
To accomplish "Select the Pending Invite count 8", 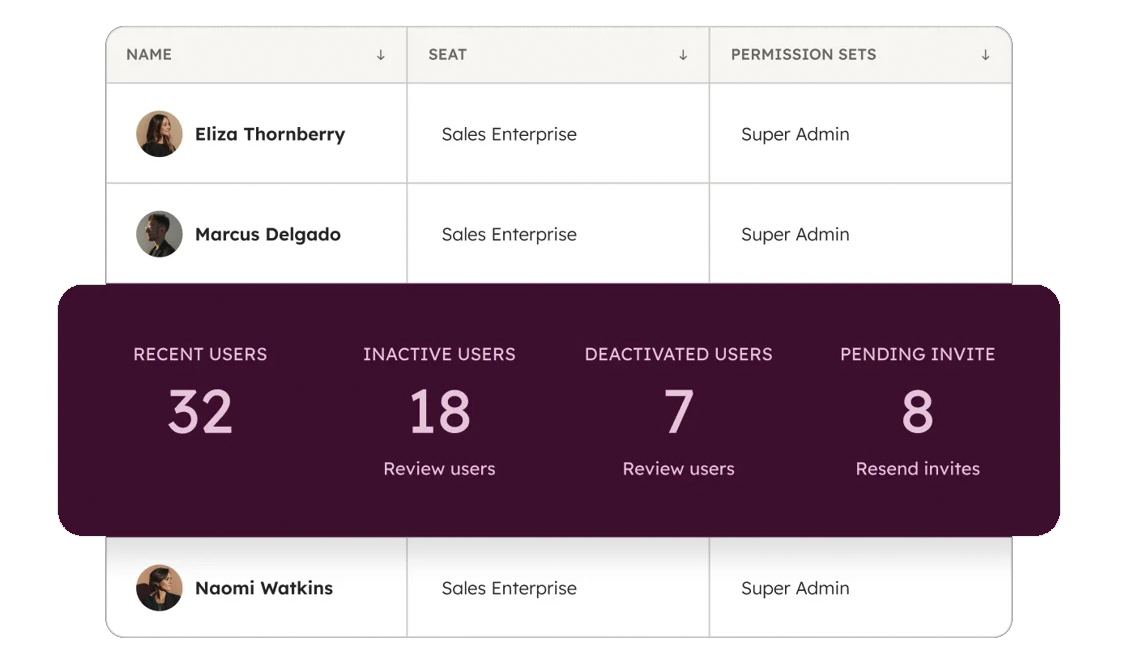I will coord(917,412).
